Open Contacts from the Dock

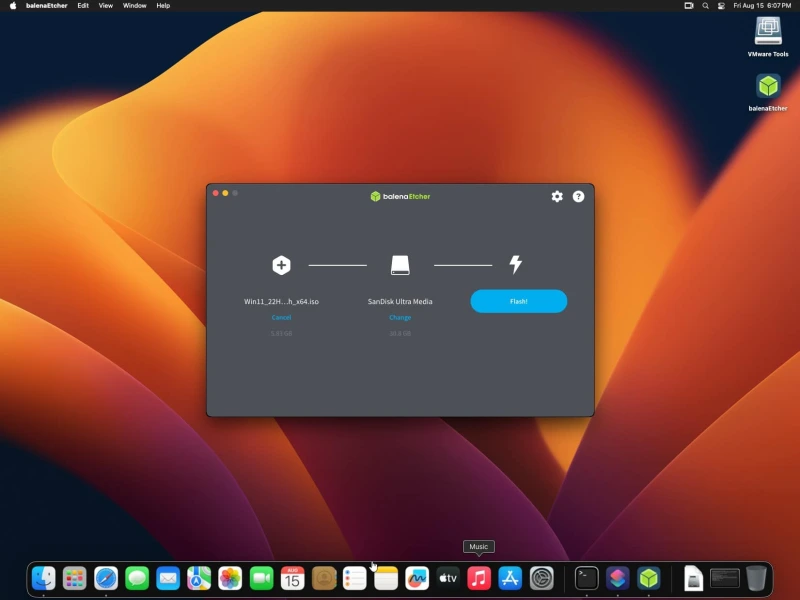323,579
